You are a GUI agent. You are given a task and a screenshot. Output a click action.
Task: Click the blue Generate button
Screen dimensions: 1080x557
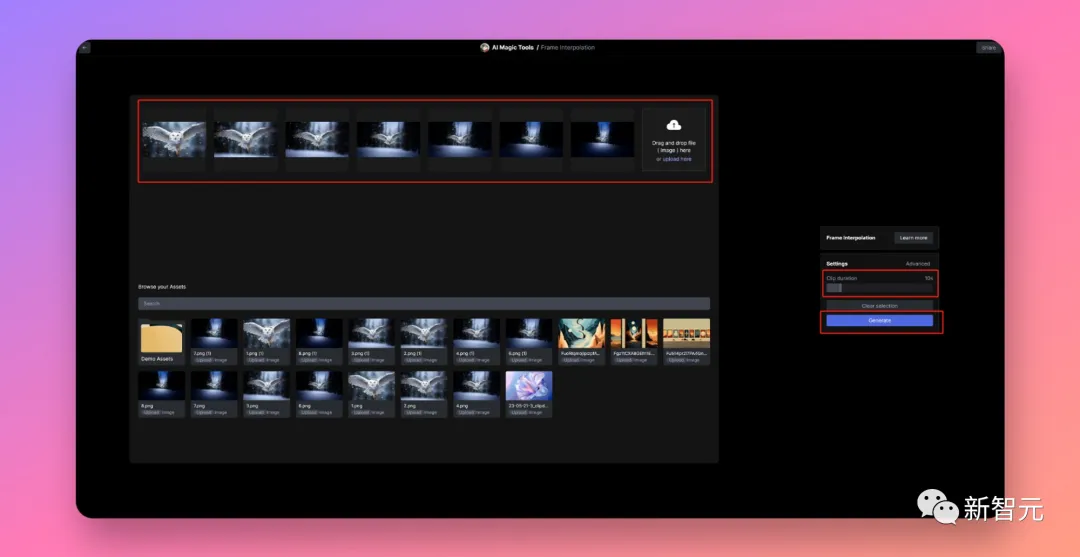(x=880, y=321)
